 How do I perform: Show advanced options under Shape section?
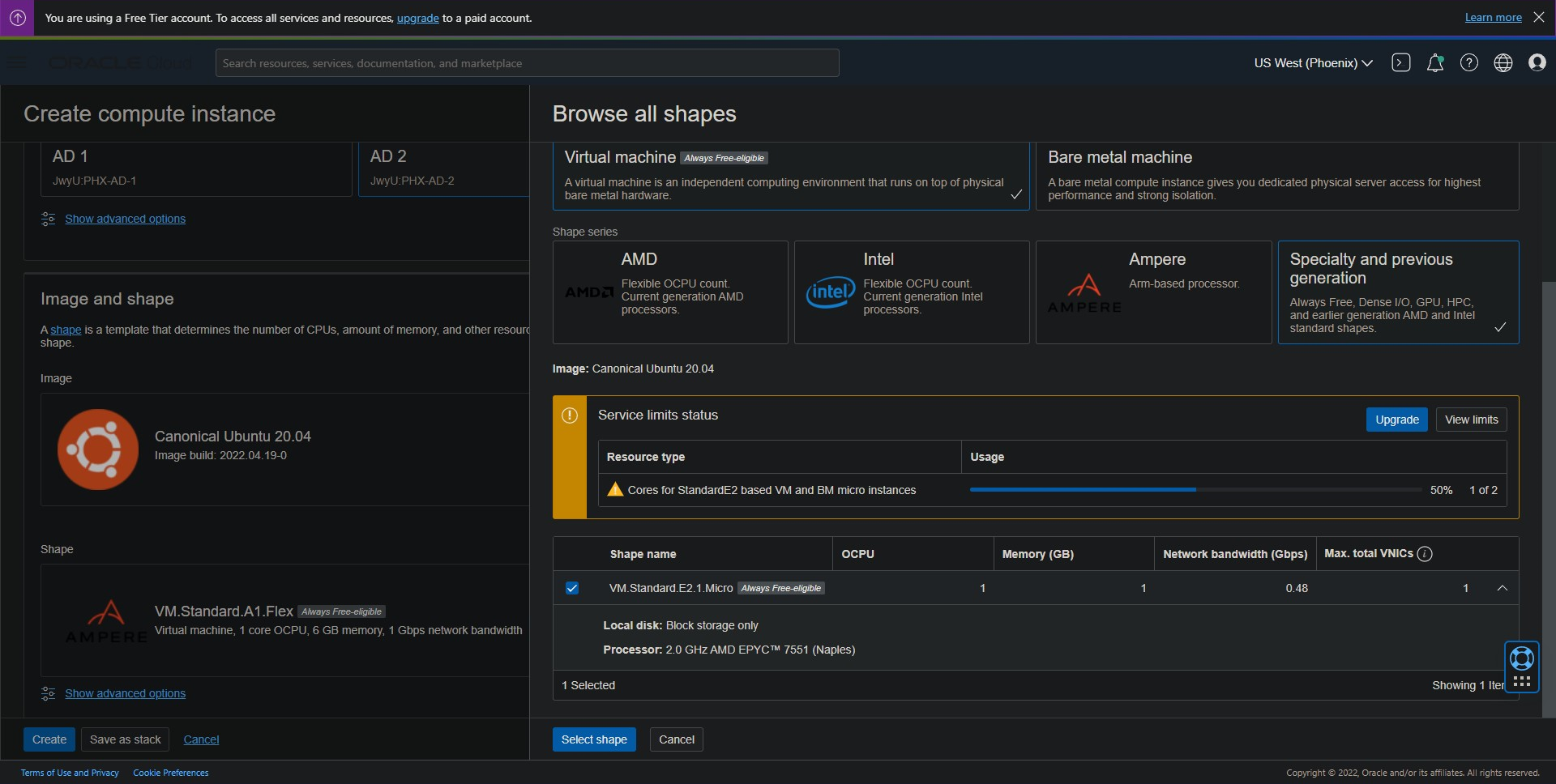click(125, 693)
